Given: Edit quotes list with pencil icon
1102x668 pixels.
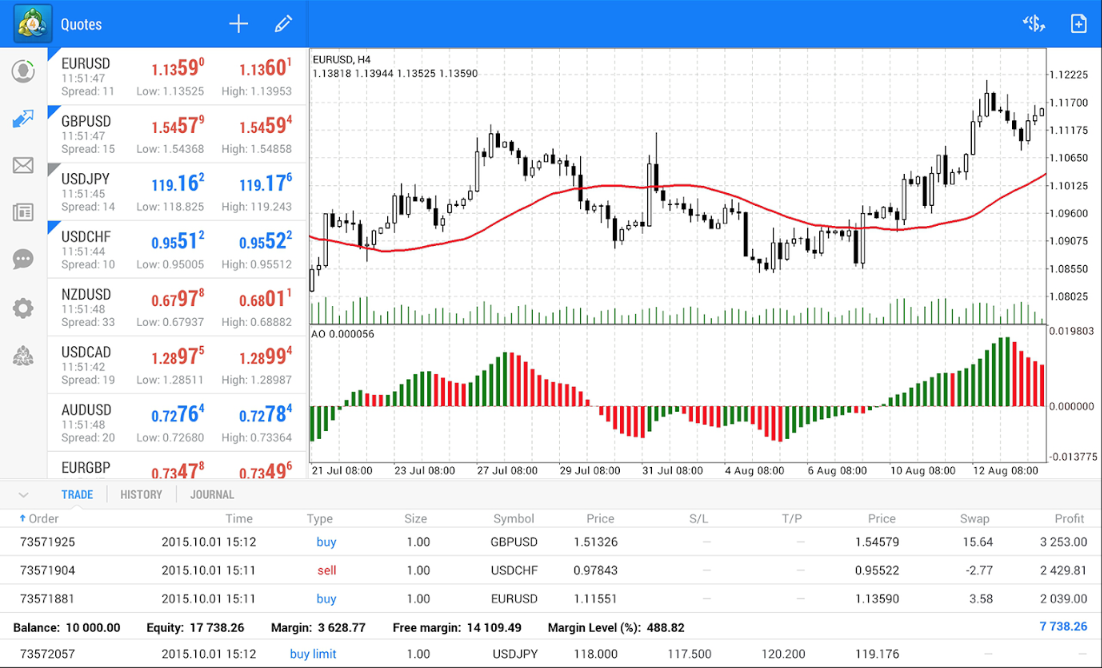Looking at the screenshot, I should point(283,24).
